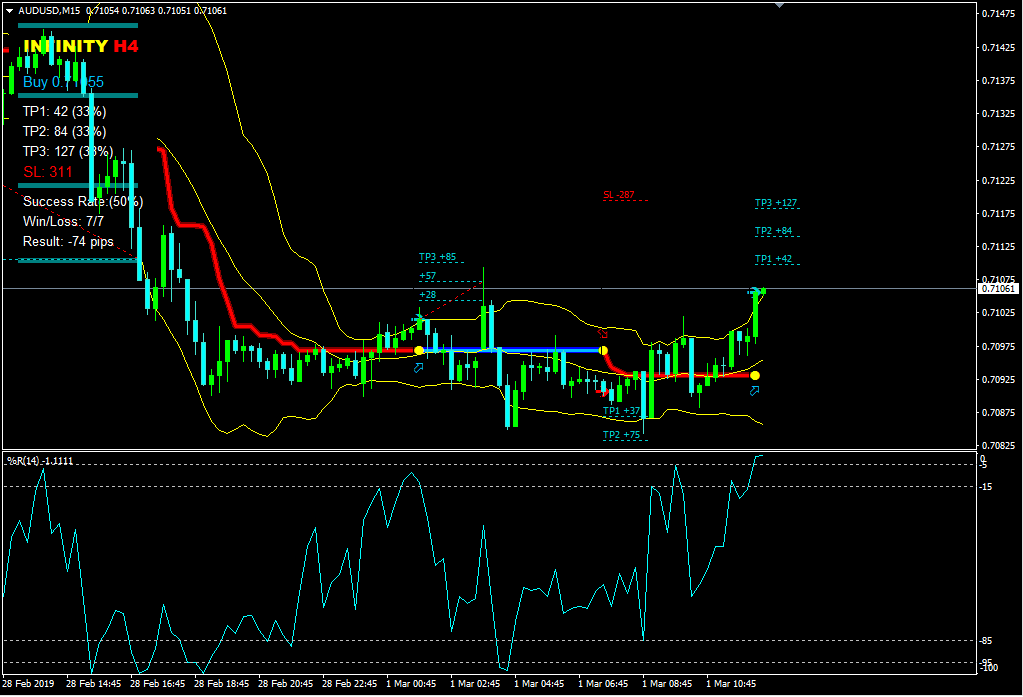Click the TP2: 84 (33%) panel line
This screenshot has height=697, width=1023.
(x=65, y=132)
